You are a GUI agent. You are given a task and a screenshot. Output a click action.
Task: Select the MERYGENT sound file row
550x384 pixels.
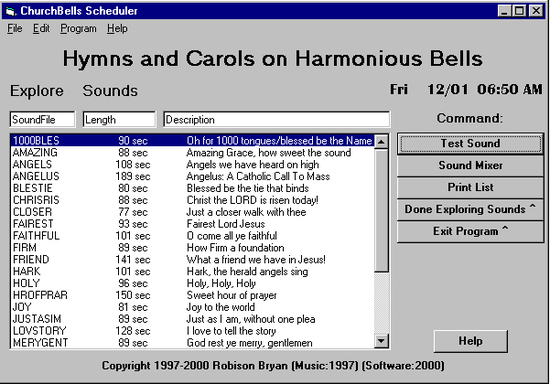pos(192,343)
